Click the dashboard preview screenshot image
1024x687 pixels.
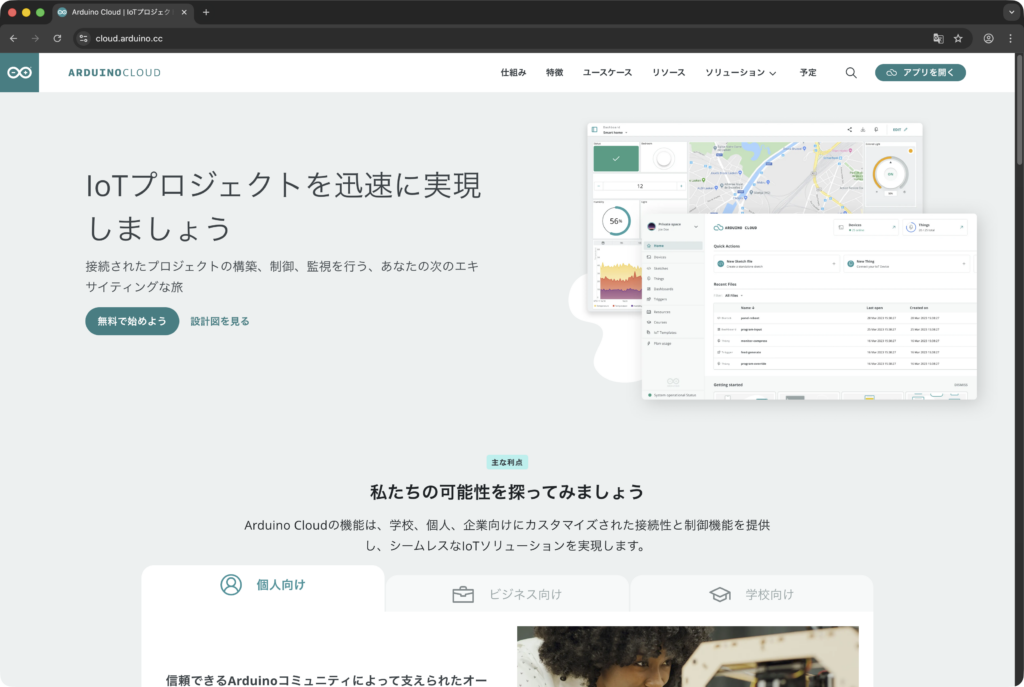(x=780, y=260)
